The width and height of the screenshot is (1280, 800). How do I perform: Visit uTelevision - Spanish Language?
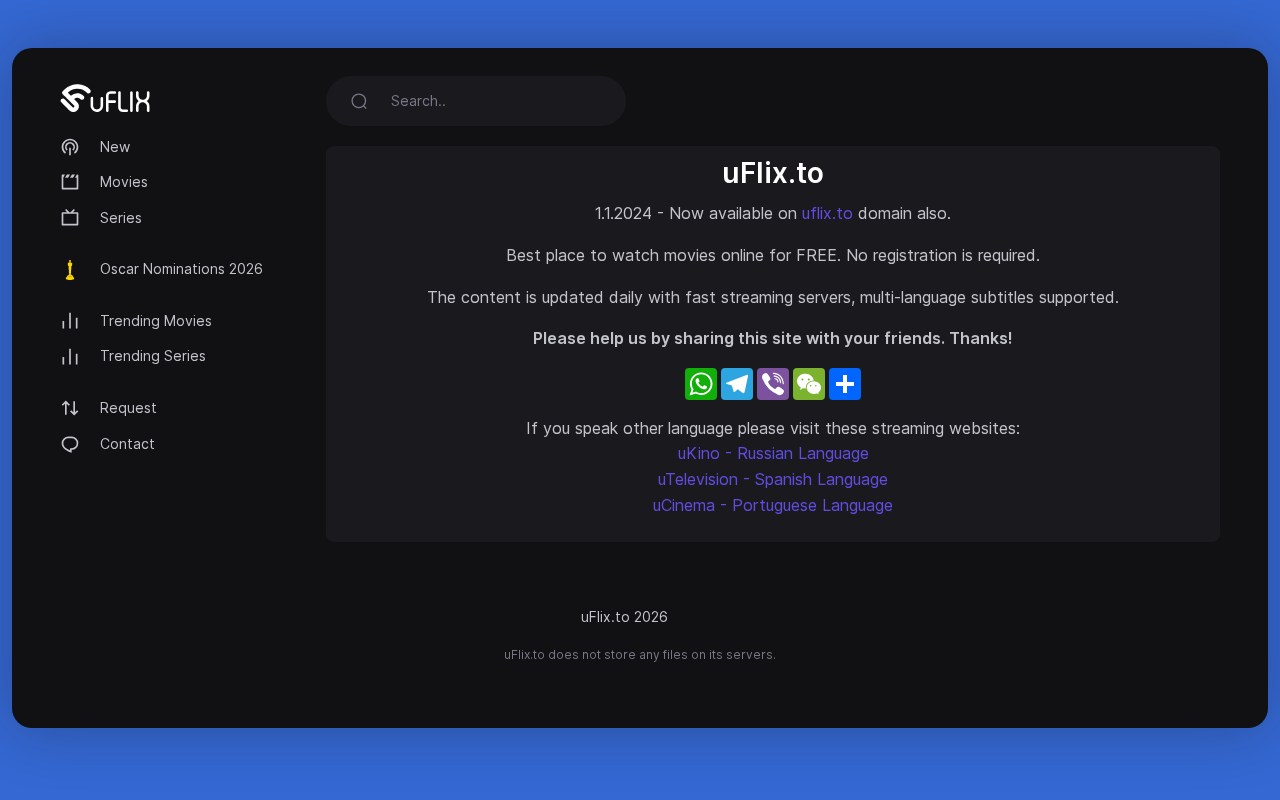coord(773,479)
